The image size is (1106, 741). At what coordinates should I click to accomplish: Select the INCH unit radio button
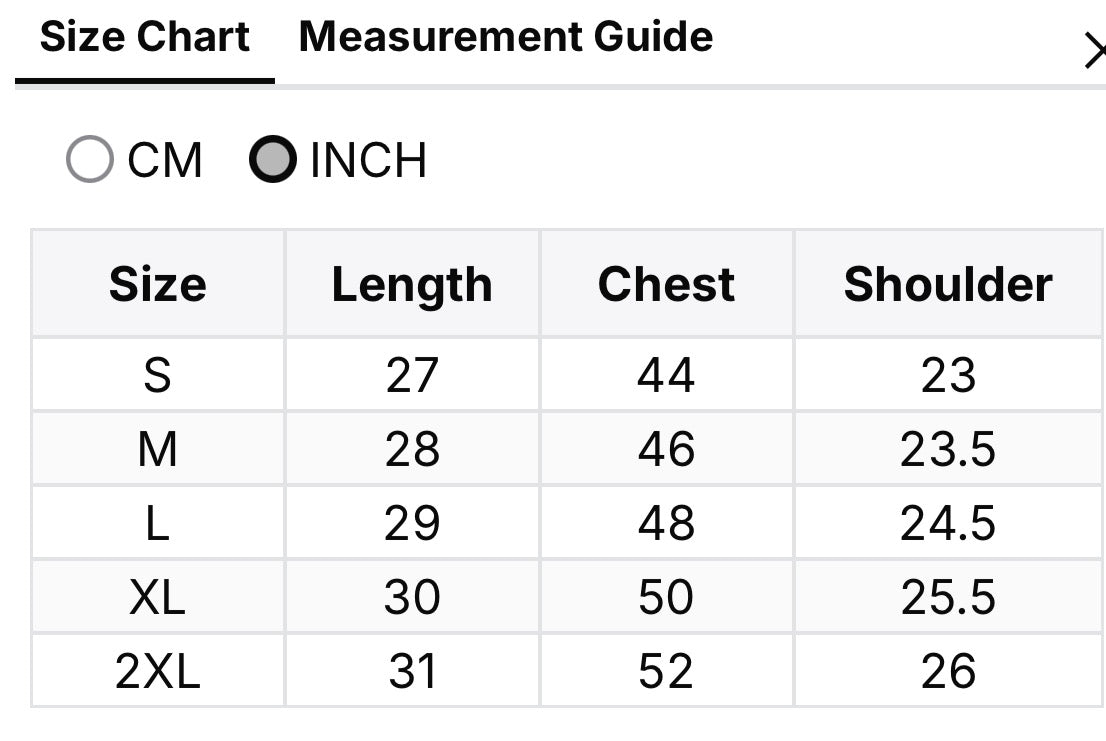tap(273, 159)
